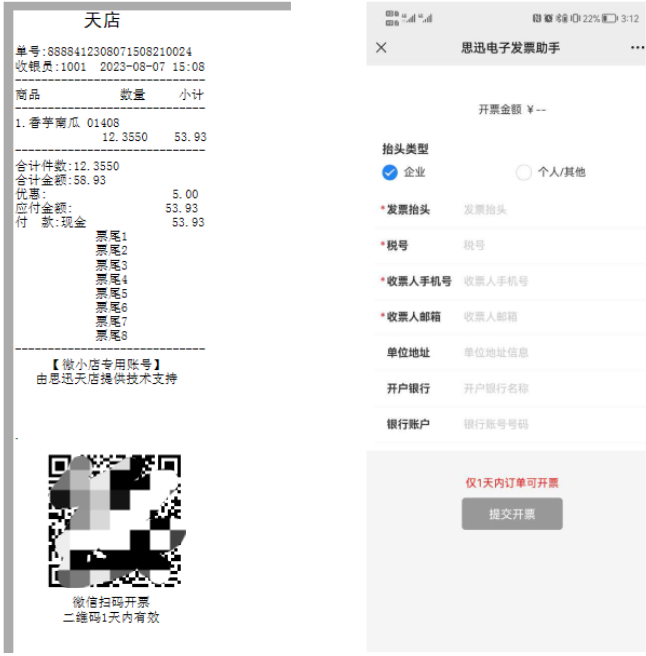Click the 合计金额:58.93 line
This screenshot has width=646, height=656.
coord(61,180)
